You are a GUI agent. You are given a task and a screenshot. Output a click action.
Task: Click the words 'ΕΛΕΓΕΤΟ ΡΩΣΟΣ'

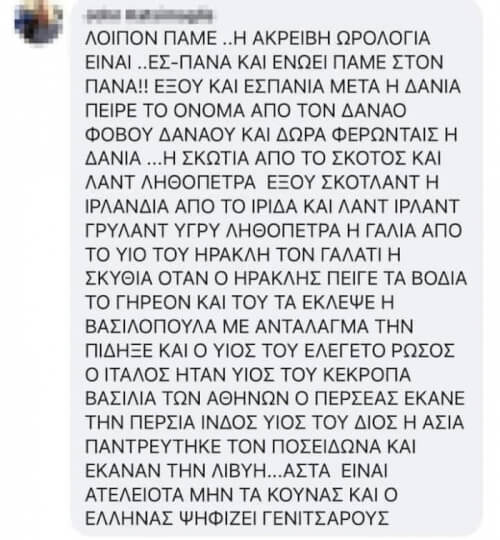(x=380, y=351)
